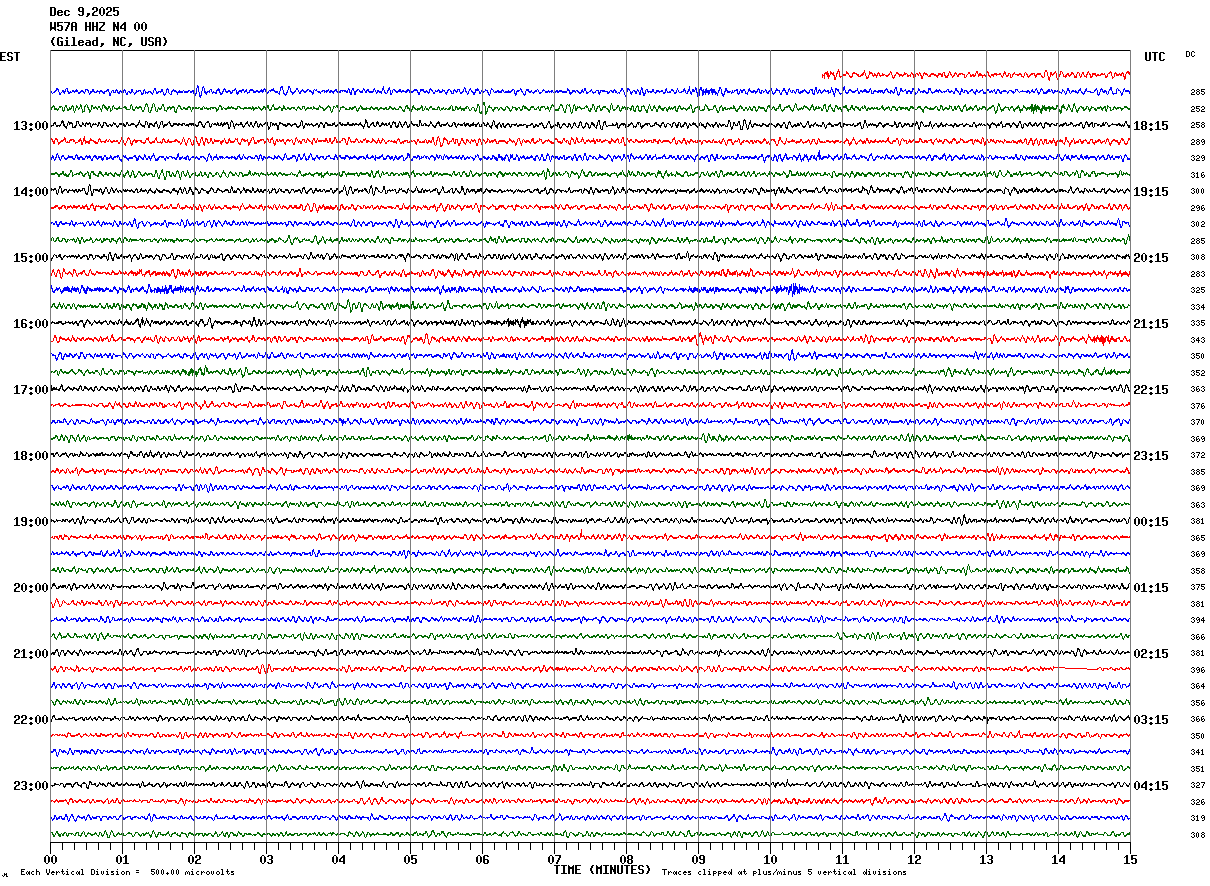The height and width of the screenshot is (886, 1210).
Task: Click minute tick label 11 on axis
Action: pos(842,859)
